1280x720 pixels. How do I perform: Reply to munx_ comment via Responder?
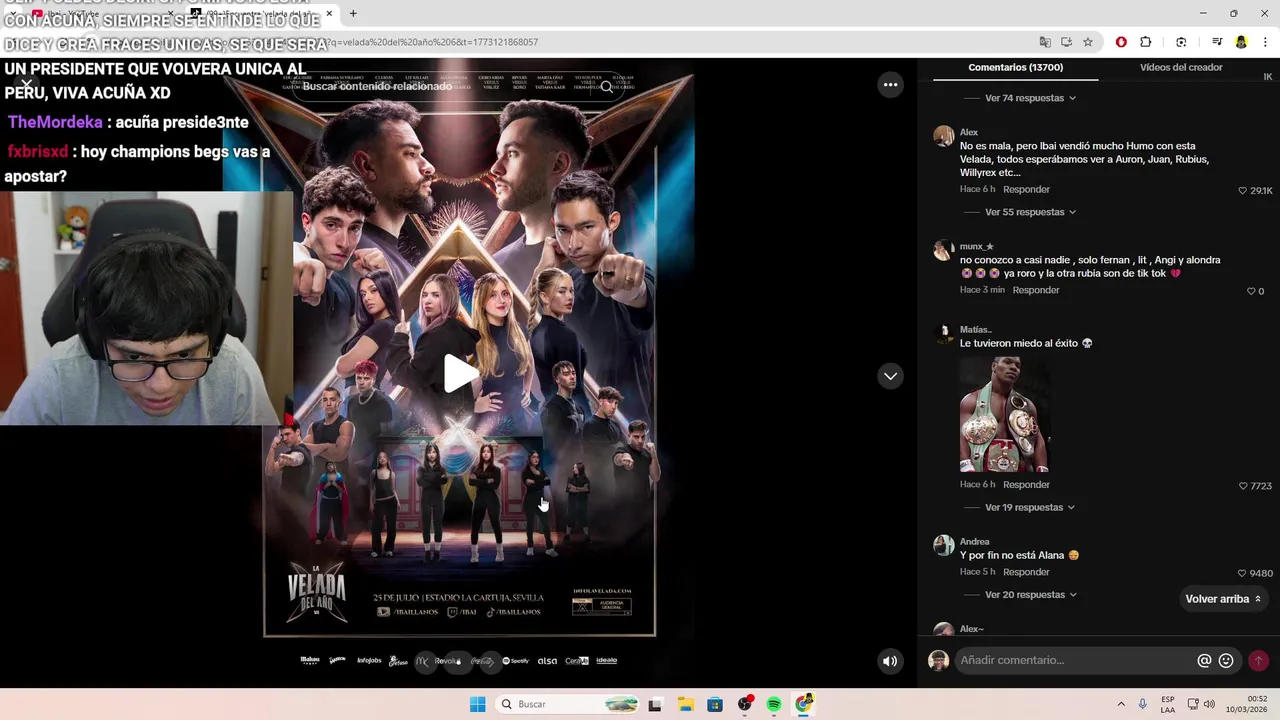coord(1035,290)
